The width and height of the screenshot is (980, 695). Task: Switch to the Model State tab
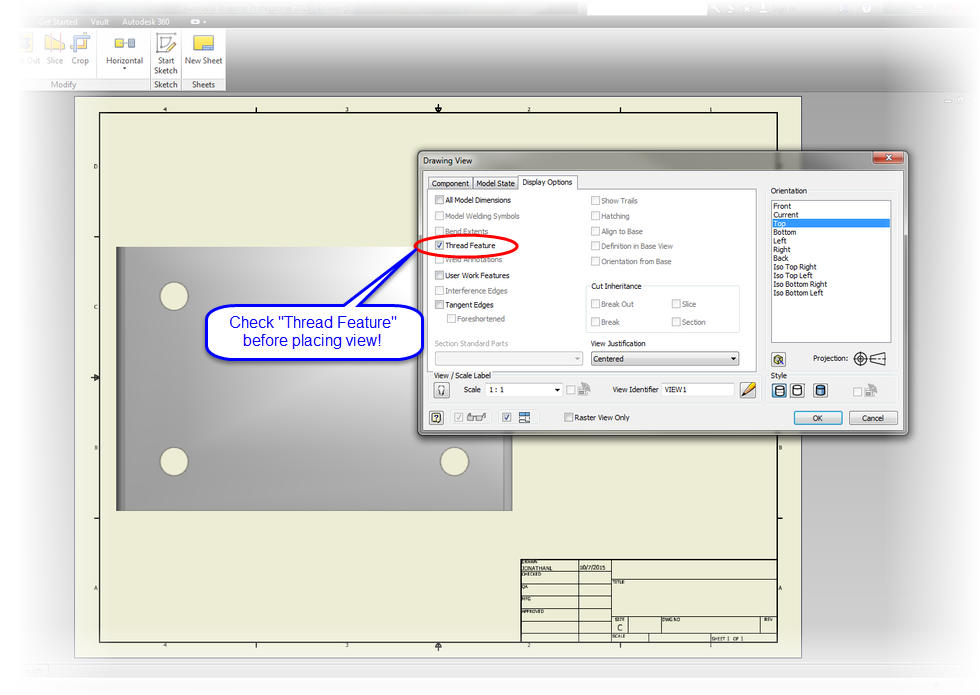pyautogui.click(x=495, y=183)
